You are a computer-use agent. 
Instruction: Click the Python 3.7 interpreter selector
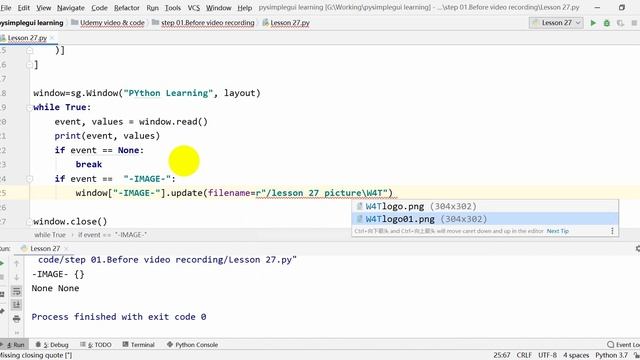pos(611,355)
